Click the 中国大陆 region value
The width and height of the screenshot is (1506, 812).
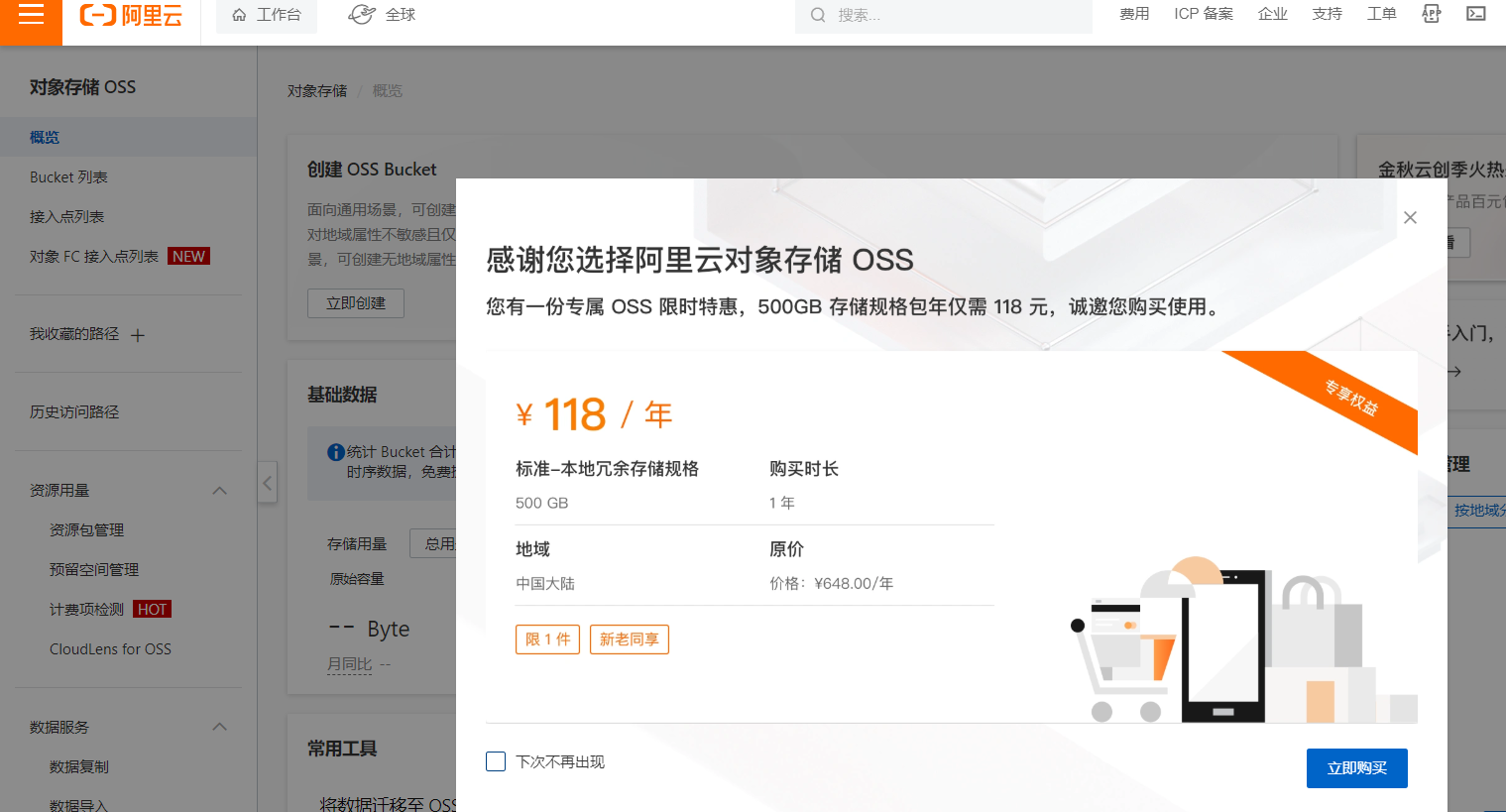[545, 583]
